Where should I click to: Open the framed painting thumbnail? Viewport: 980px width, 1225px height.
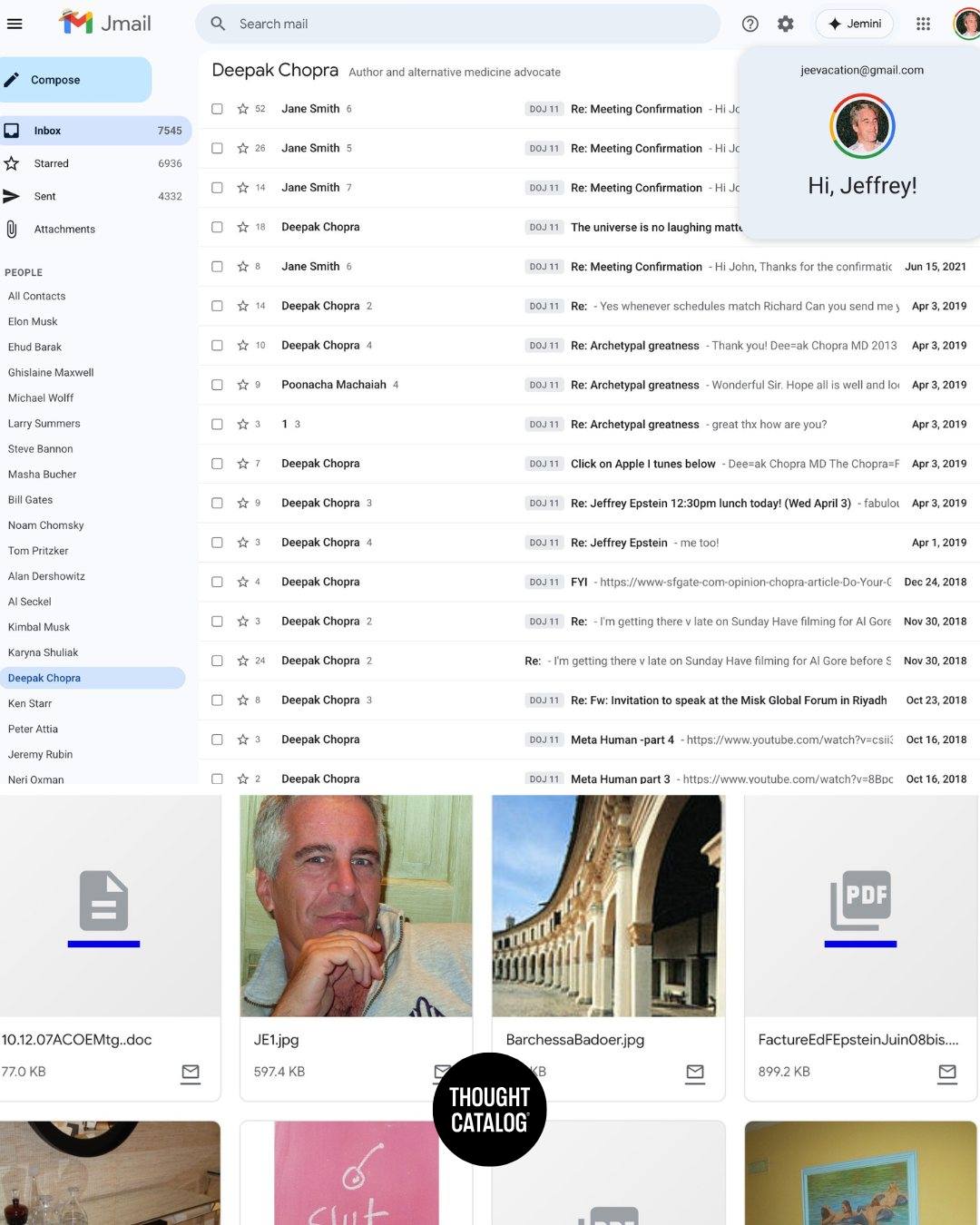tap(860, 1172)
